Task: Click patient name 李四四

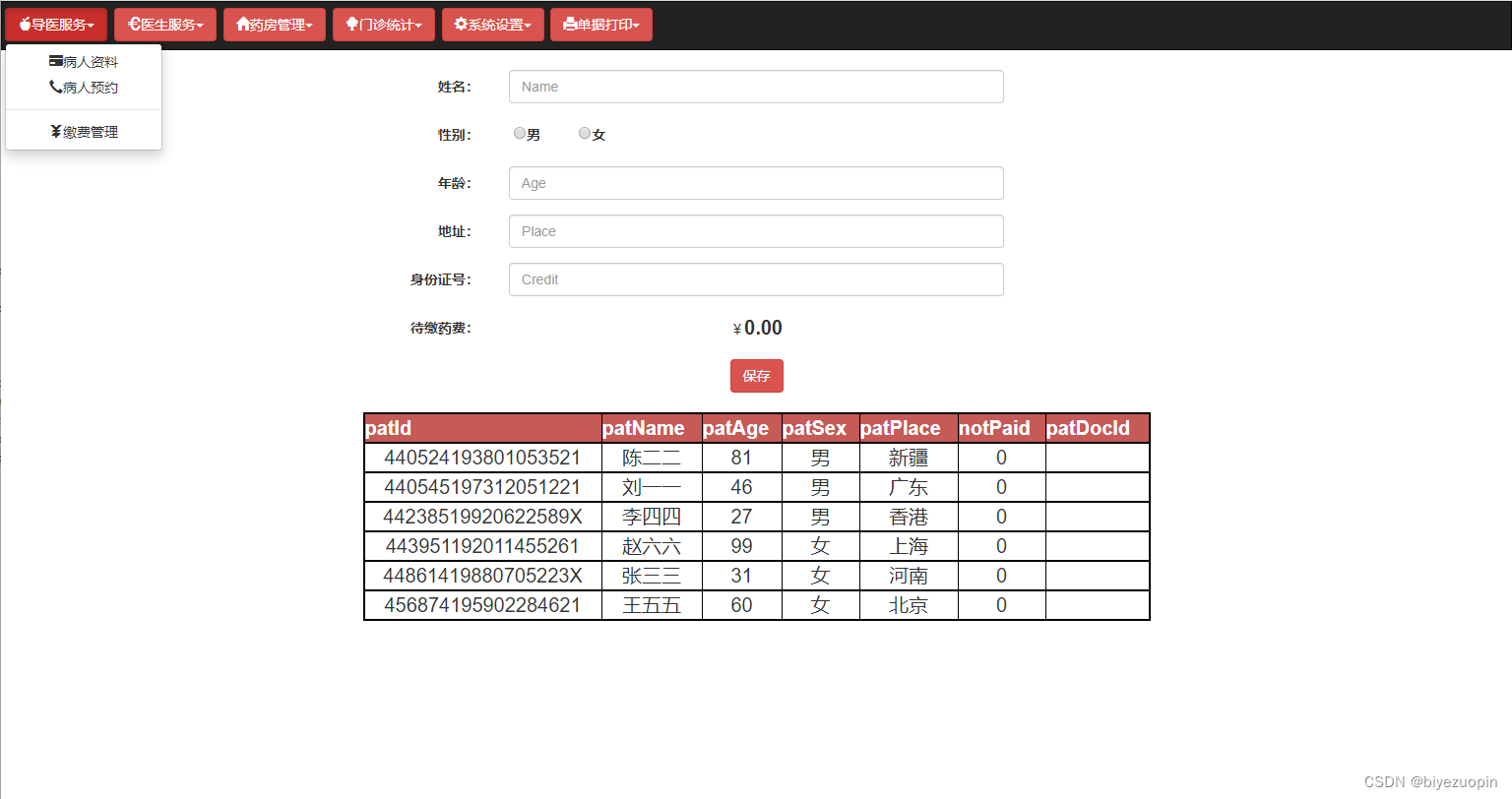Action: coord(652,517)
